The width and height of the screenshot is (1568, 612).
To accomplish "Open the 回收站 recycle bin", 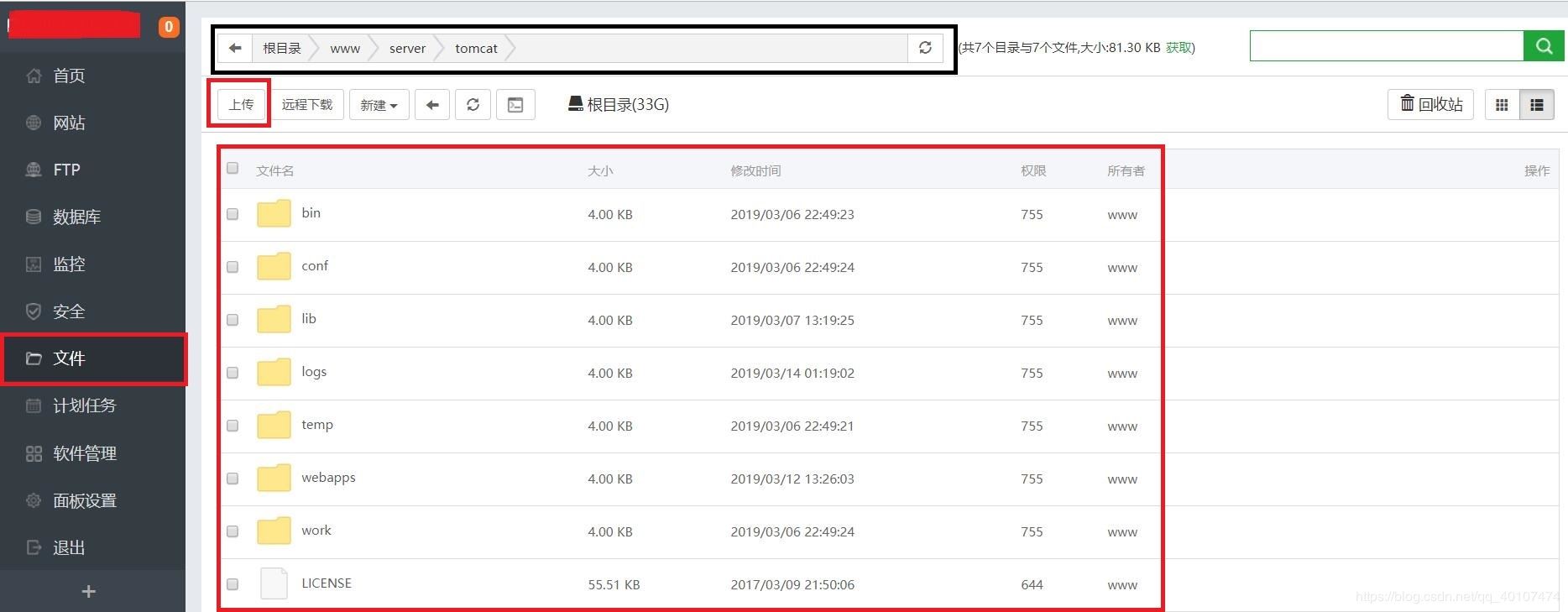I will click(1430, 105).
